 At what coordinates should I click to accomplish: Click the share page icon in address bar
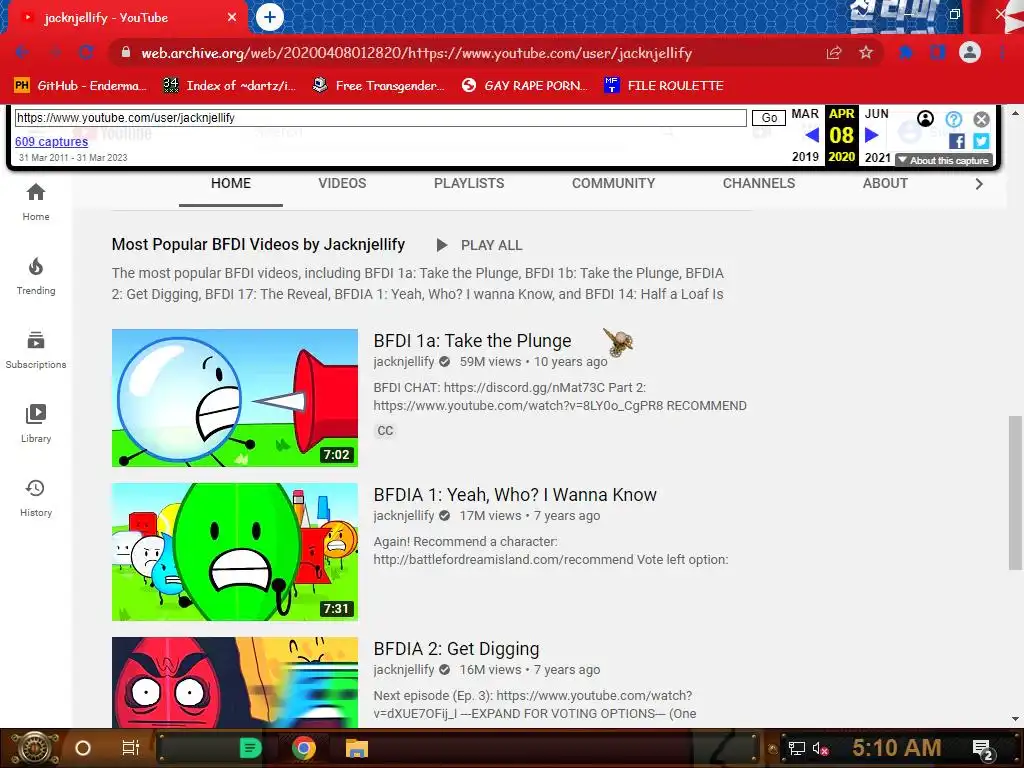coord(834,53)
